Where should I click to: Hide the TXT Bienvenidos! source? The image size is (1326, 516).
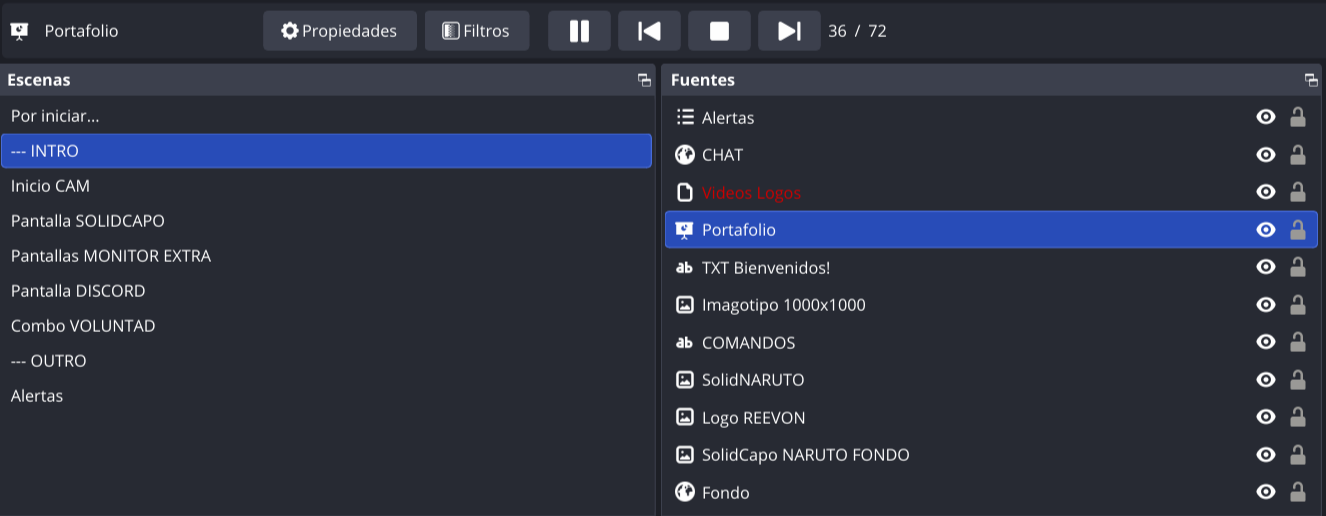[1266, 267]
